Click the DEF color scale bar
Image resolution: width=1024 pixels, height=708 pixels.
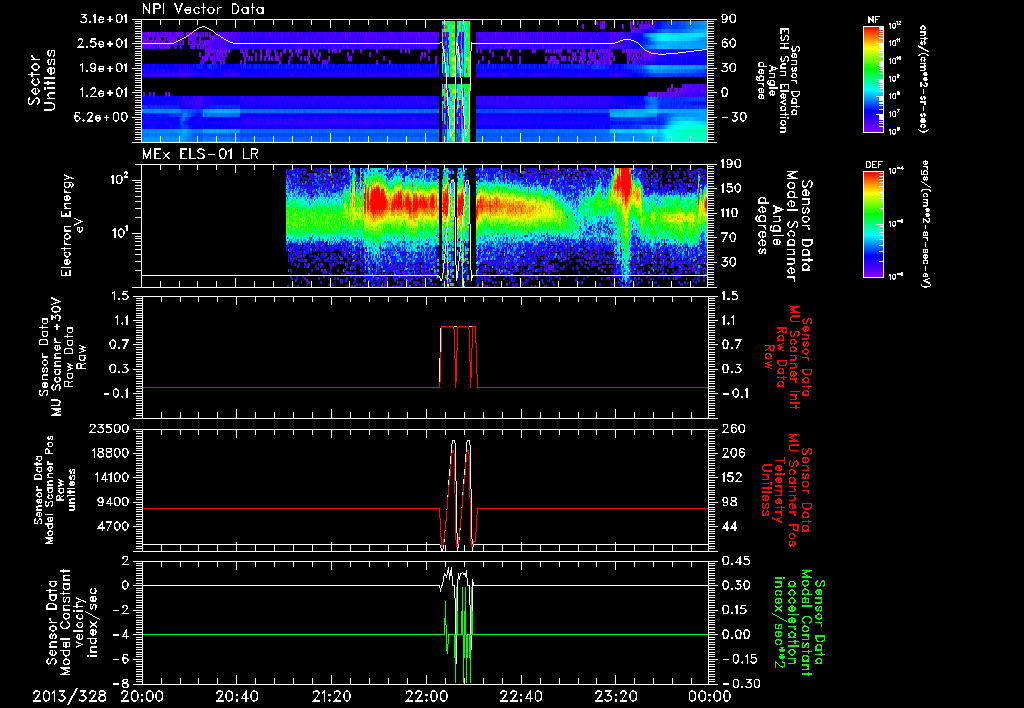pyautogui.click(x=873, y=223)
